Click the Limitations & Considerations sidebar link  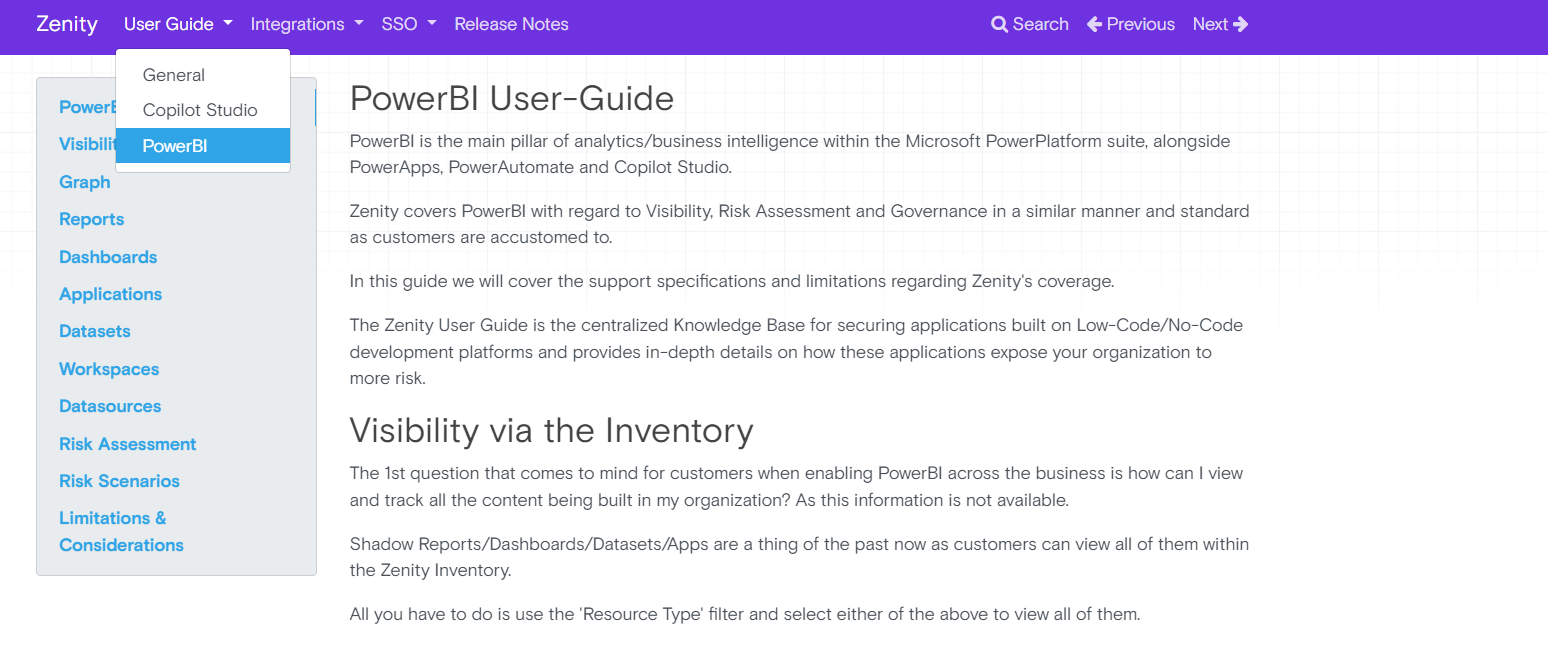[121, 531]
